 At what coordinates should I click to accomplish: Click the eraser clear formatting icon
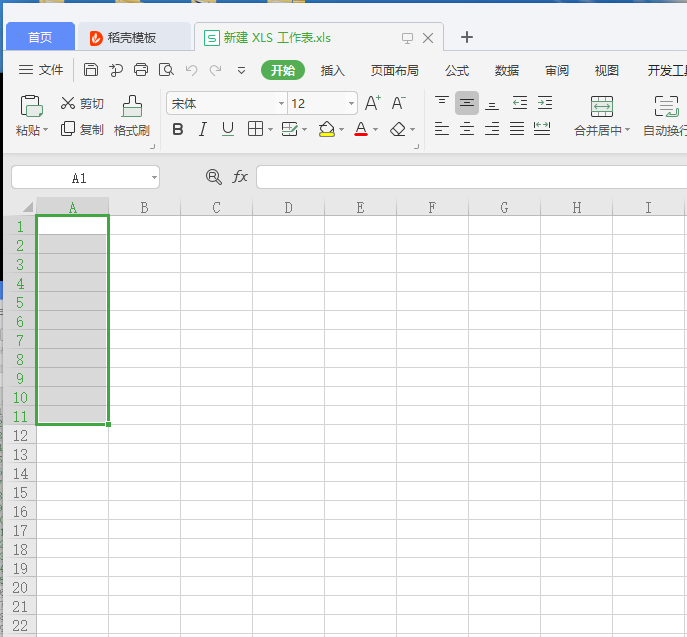[x=398, y=129]
